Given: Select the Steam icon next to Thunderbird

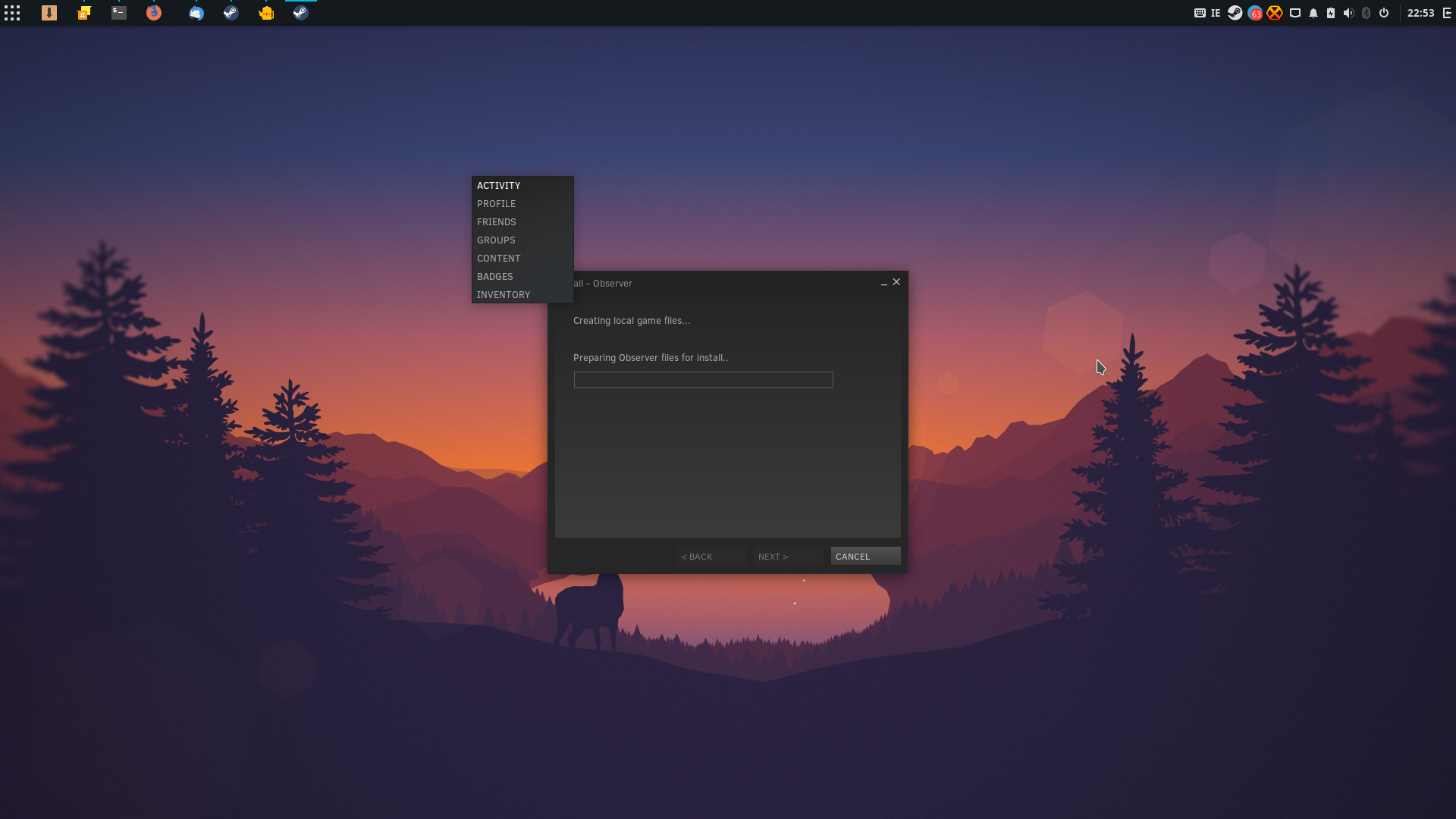Looking at the screenshot, I should click(231, 13).
